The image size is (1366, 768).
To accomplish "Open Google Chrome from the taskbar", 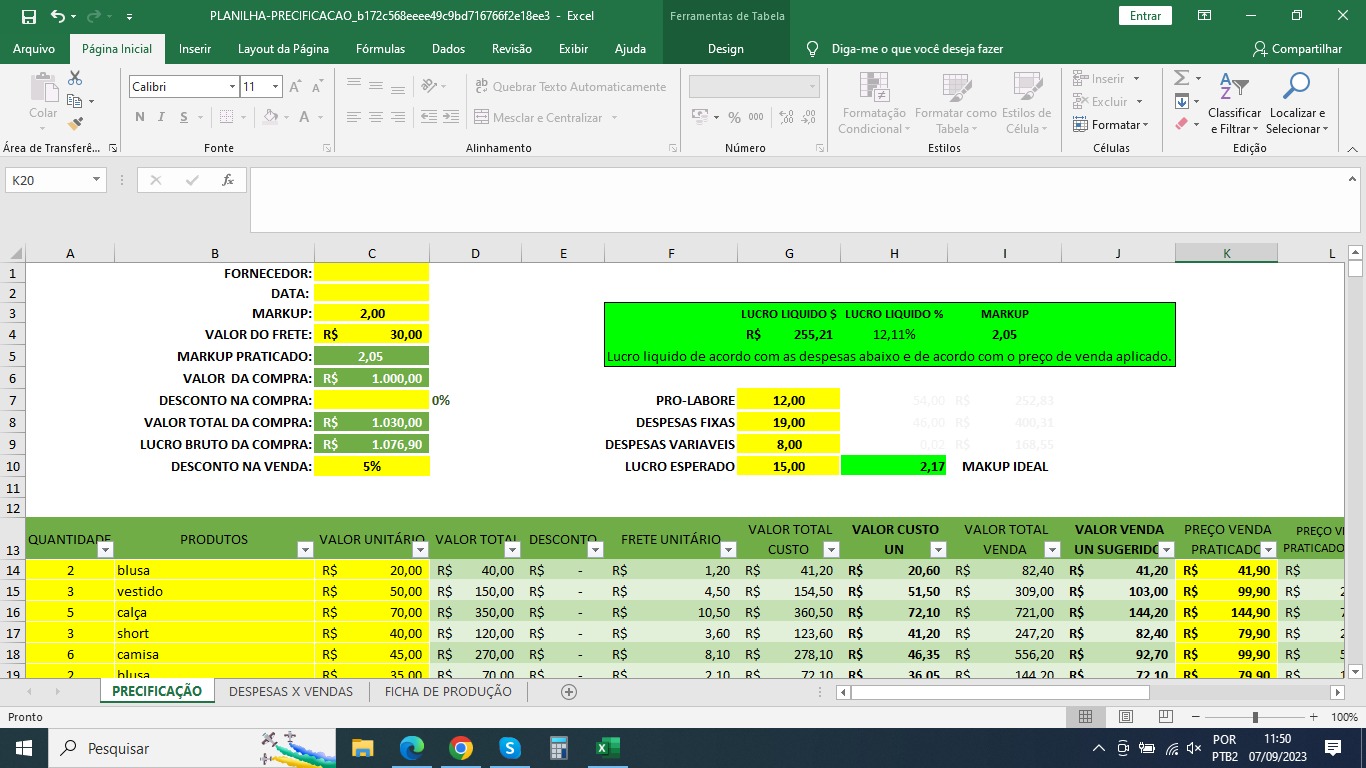I will point(460,748).
